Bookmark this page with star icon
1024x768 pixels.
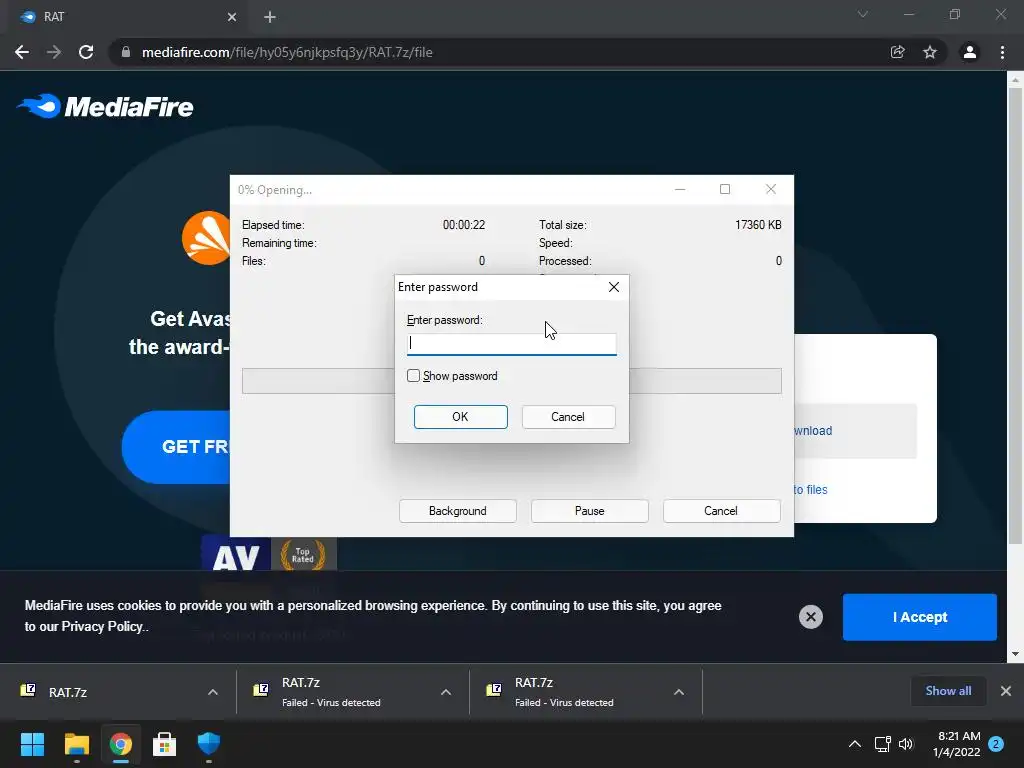(929, 52)
